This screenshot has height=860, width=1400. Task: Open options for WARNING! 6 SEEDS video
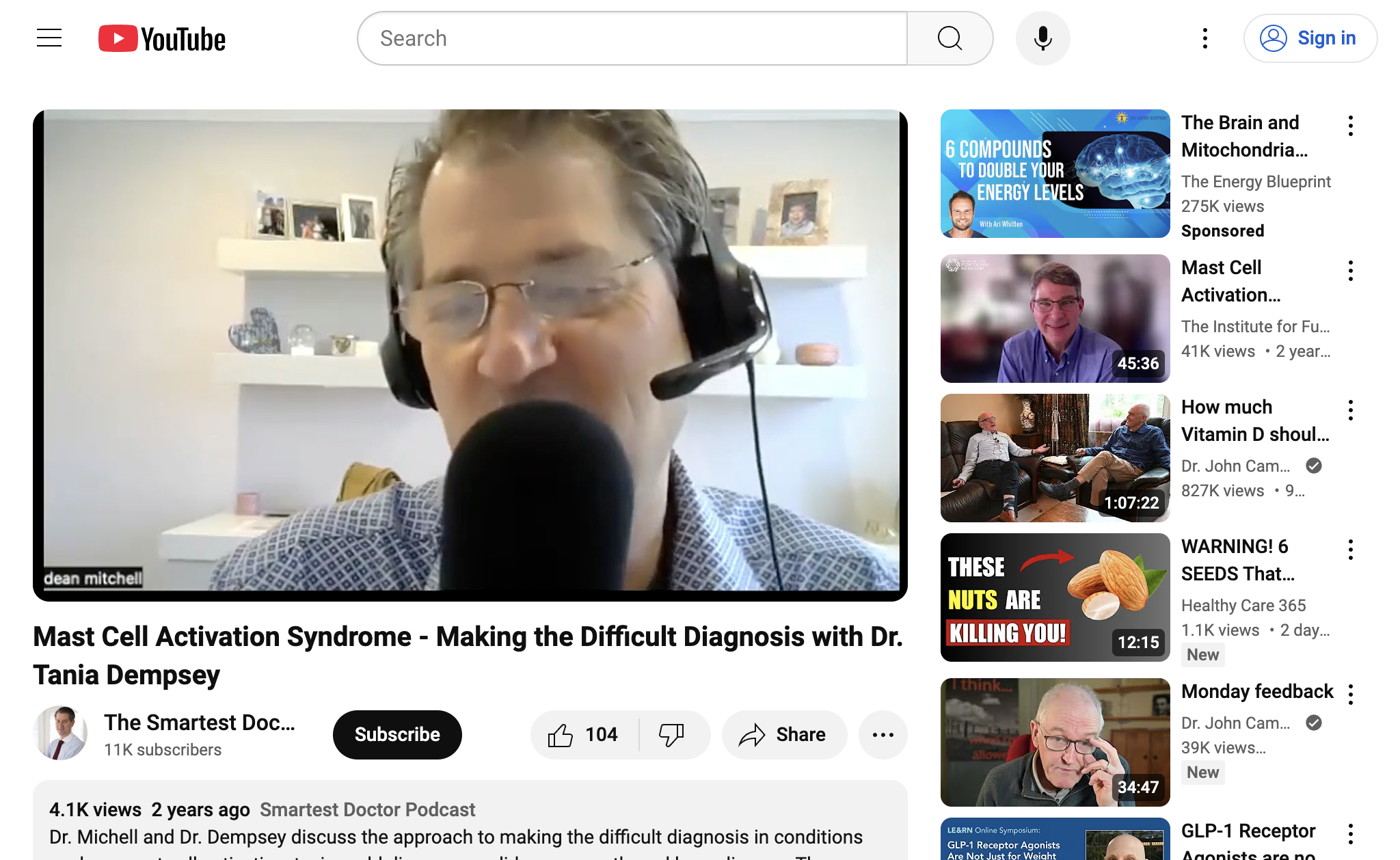click(x=1350, y=550)
